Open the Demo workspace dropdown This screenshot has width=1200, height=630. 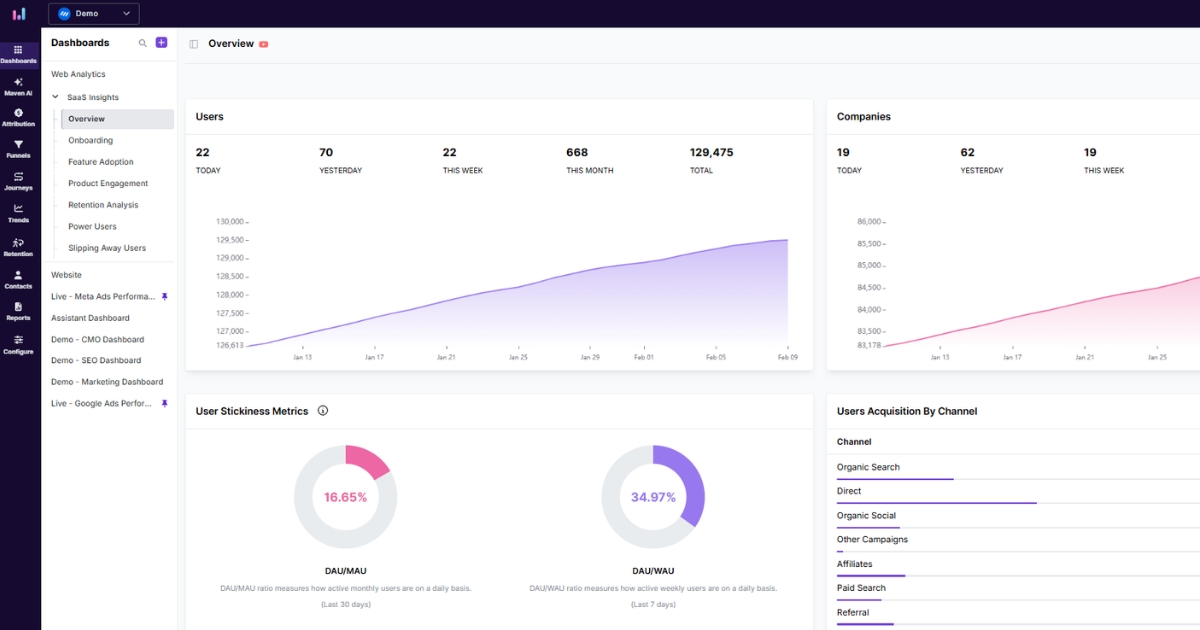point(94,14)
